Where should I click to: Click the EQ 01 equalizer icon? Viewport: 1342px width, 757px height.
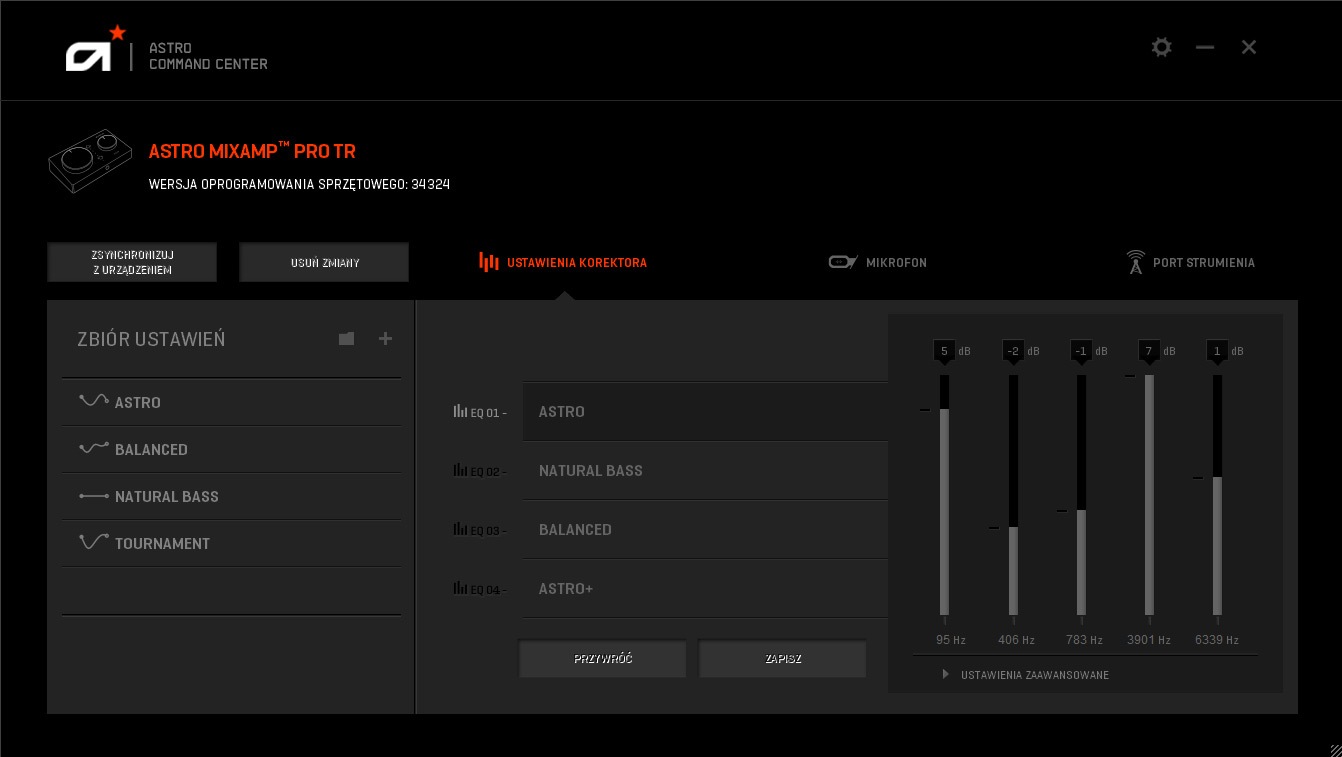point(460,411)
